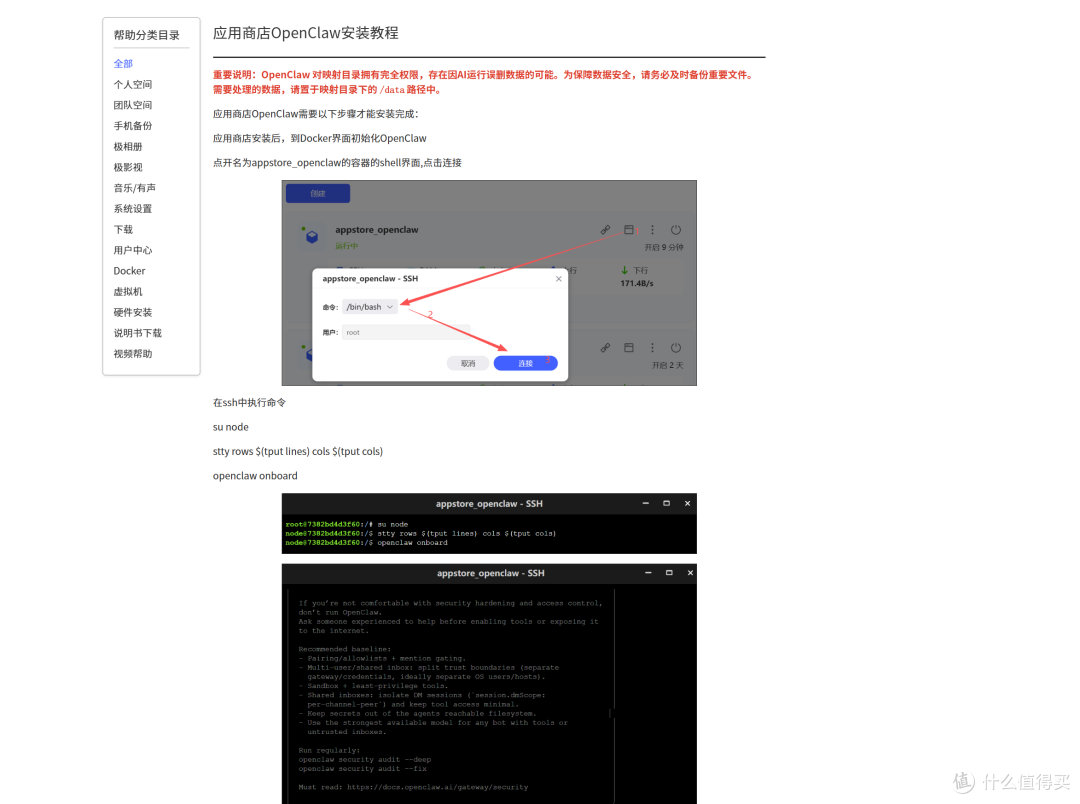The image size is (1080, 804).
Task: Click the appstore_openclaw container name
Action: click(x=377, y=229)
